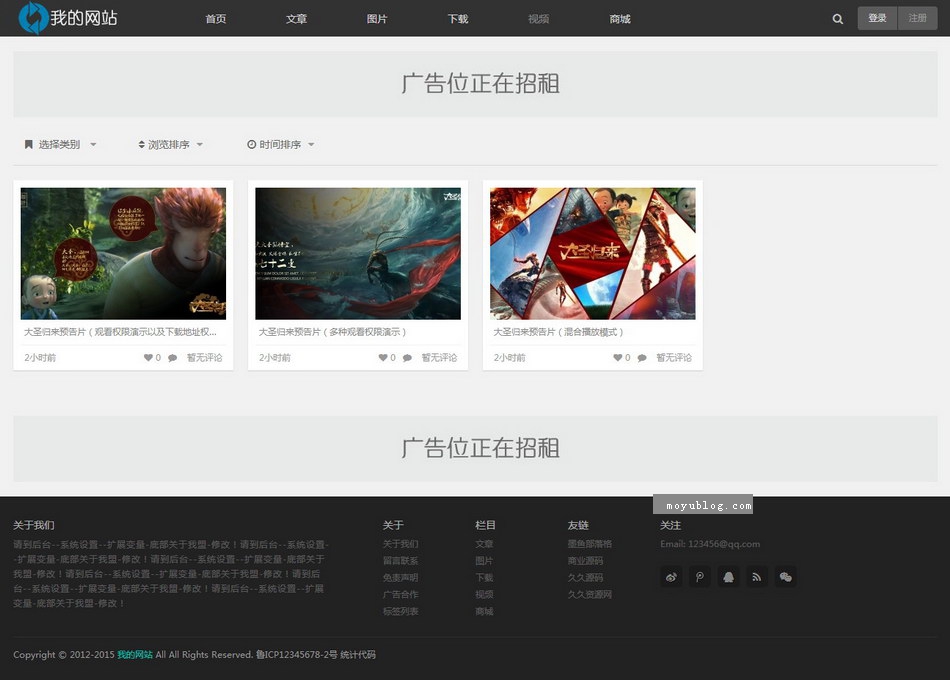Open the Tencent Weibo icon in footer
The height and width of the screenshot is (680, 950).
[700, 577]
